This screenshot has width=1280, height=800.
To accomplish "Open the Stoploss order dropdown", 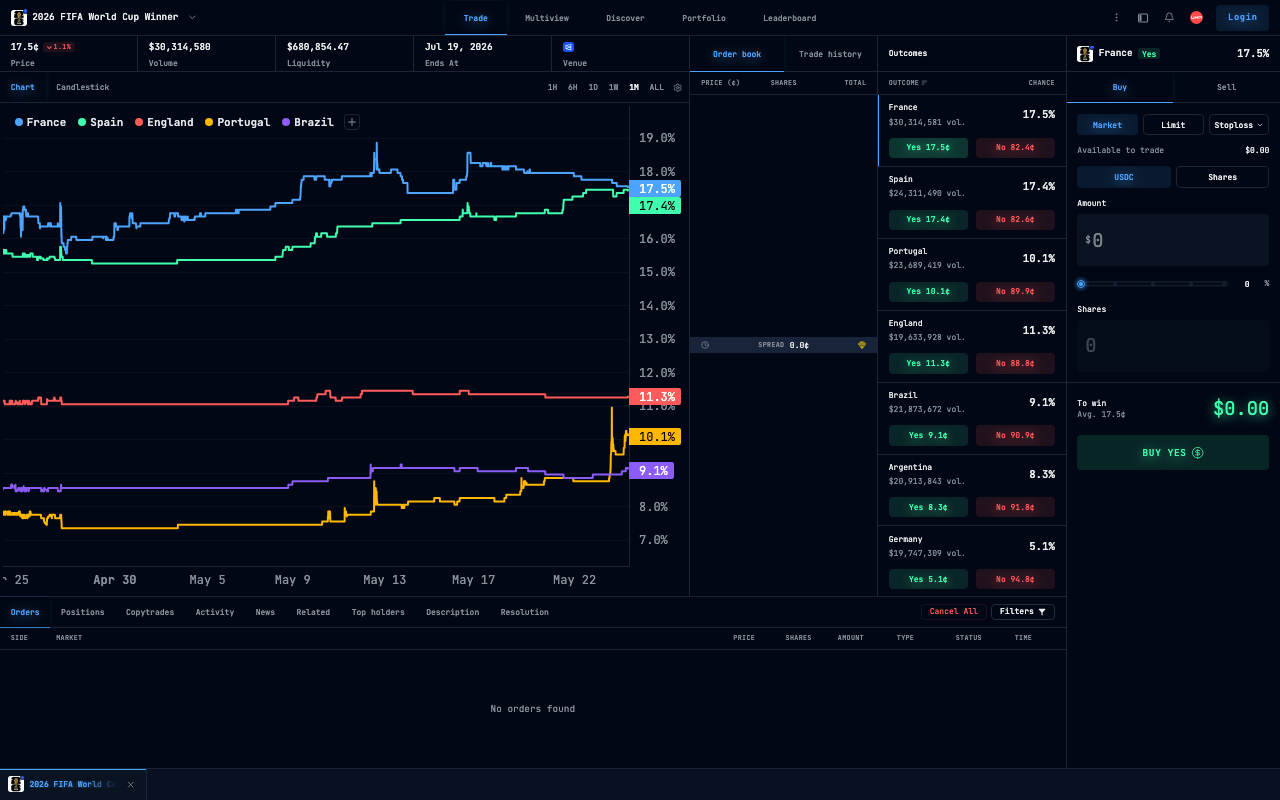I will (x=1239, y=125).
